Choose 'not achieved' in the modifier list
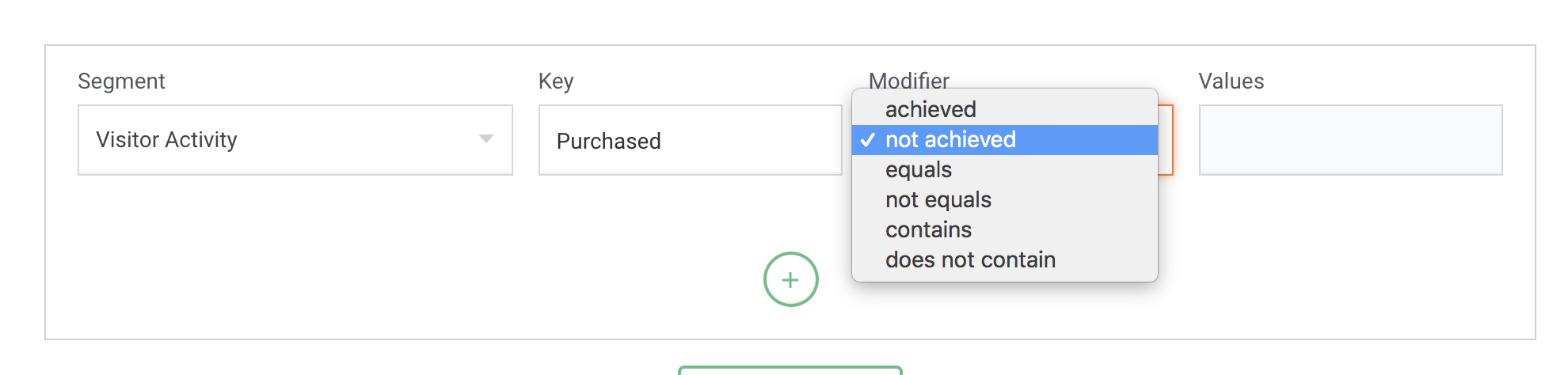Viewport: 1568px width, 375px height. pos(950,140)
